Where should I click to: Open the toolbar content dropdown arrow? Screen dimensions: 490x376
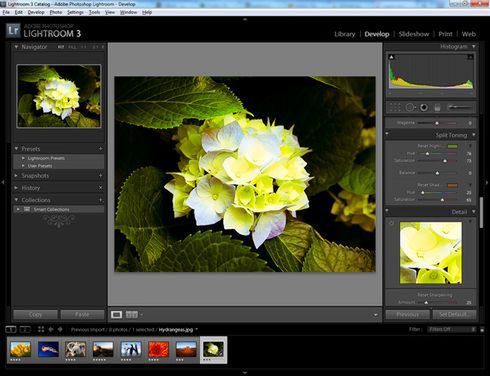(375, 315)
